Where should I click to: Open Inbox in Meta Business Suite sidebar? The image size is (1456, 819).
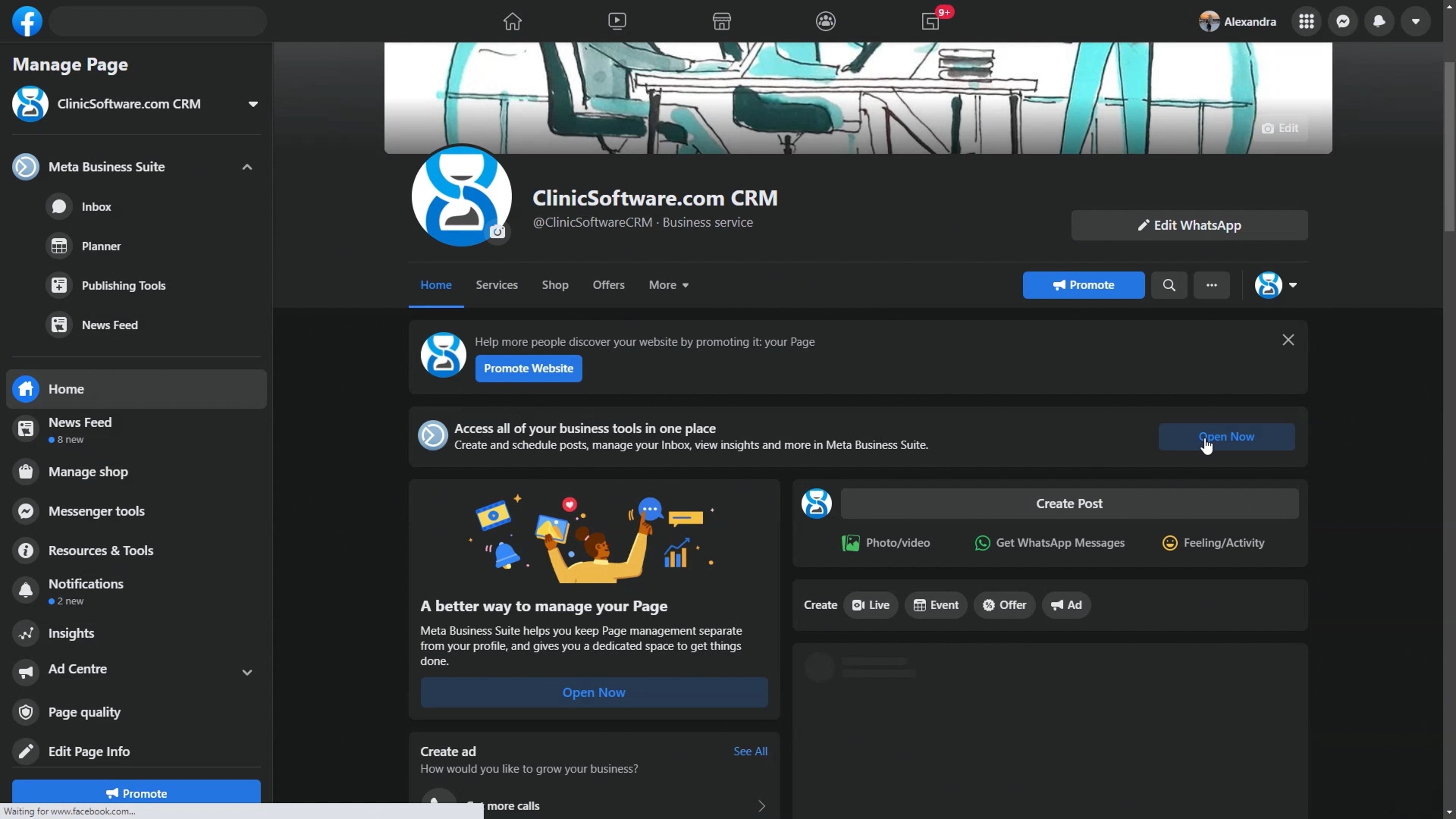[96, 206]
